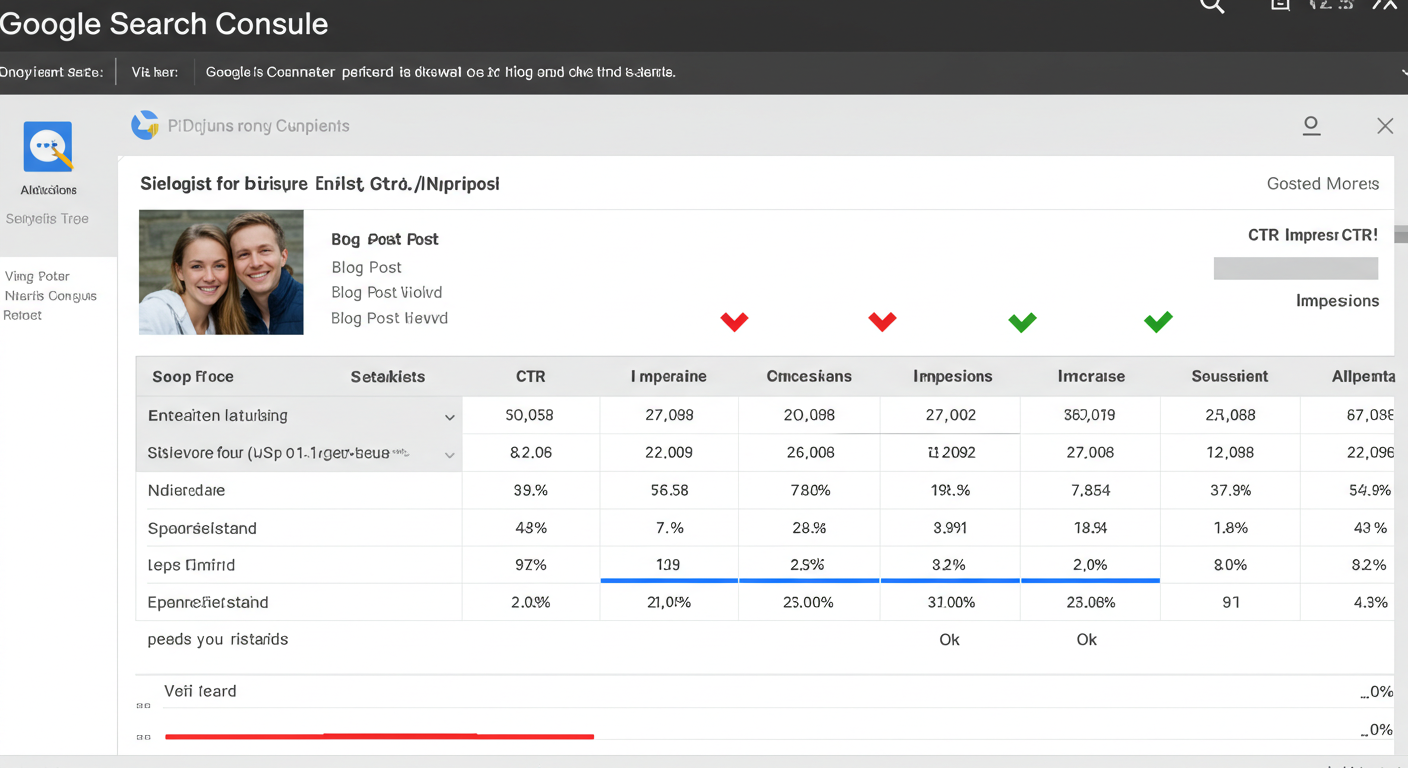Image resolution: width=1408 pixels, height=768 pixels.
Task: Open the Bog Post Post heading
Action: (385, 239)
